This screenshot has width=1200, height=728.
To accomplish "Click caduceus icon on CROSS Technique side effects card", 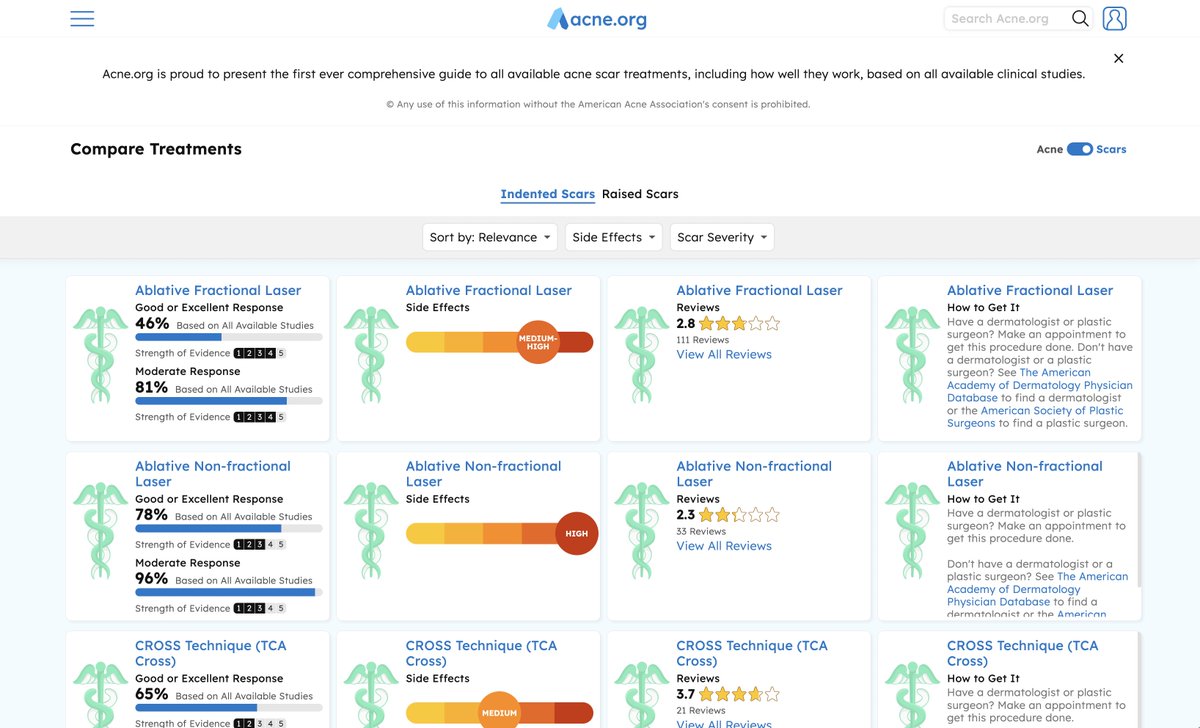I will pyautogui.click(x=371, y=695).
